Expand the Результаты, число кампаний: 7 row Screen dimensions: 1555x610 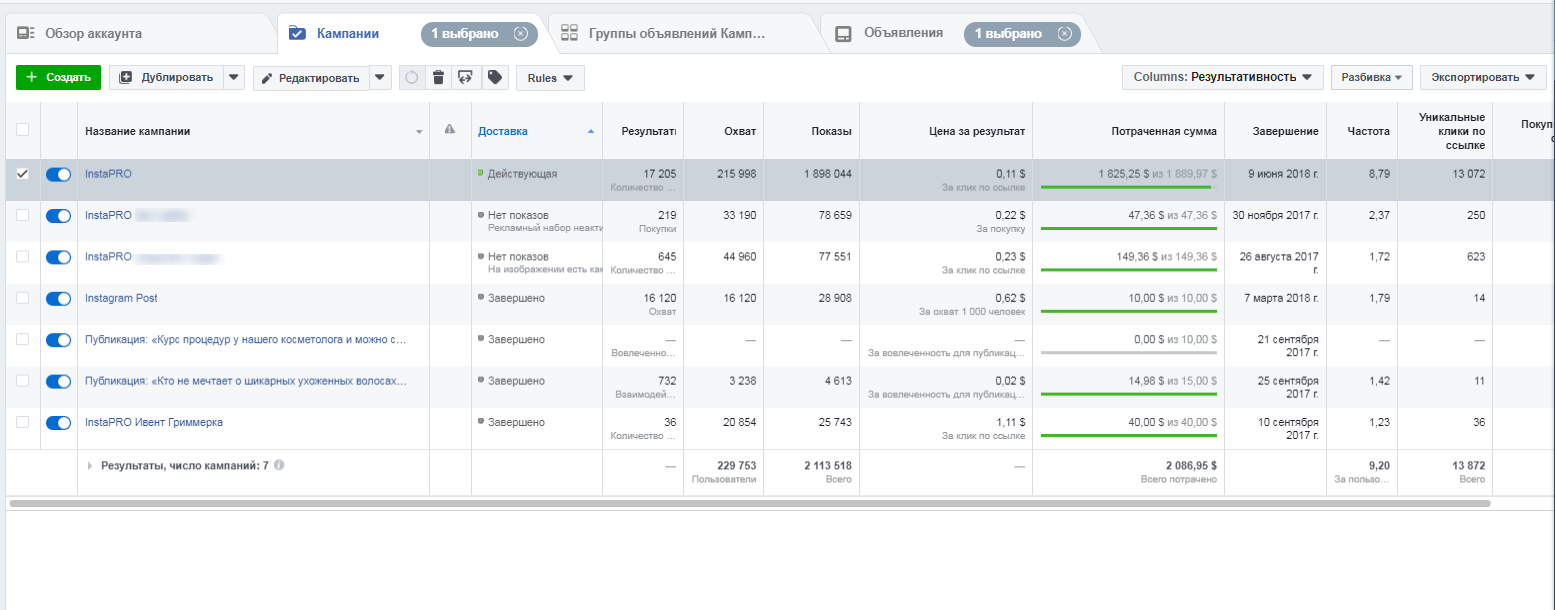point(91,466)
